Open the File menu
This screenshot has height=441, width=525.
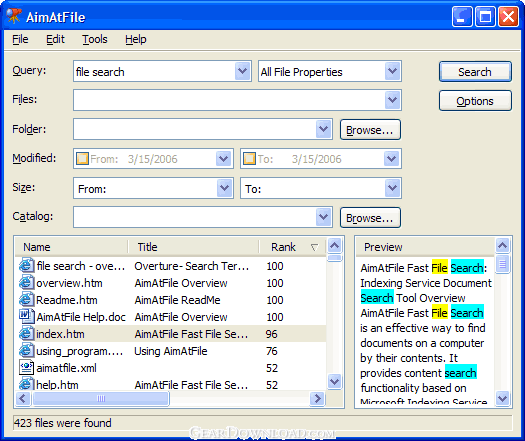tap(20, 39)
